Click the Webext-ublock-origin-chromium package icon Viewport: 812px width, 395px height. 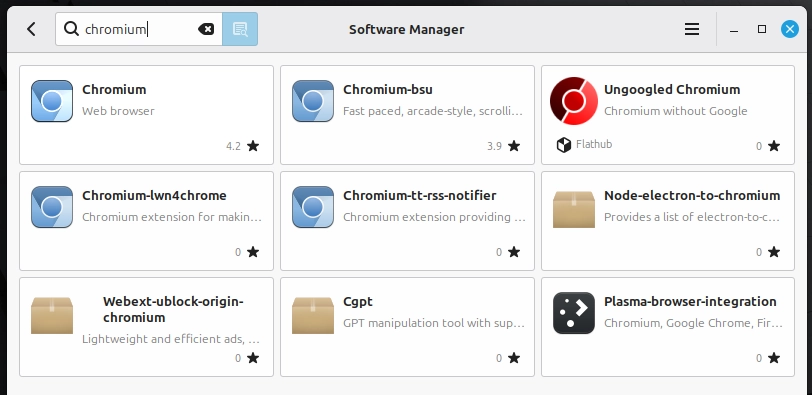(x=52, y=315)
